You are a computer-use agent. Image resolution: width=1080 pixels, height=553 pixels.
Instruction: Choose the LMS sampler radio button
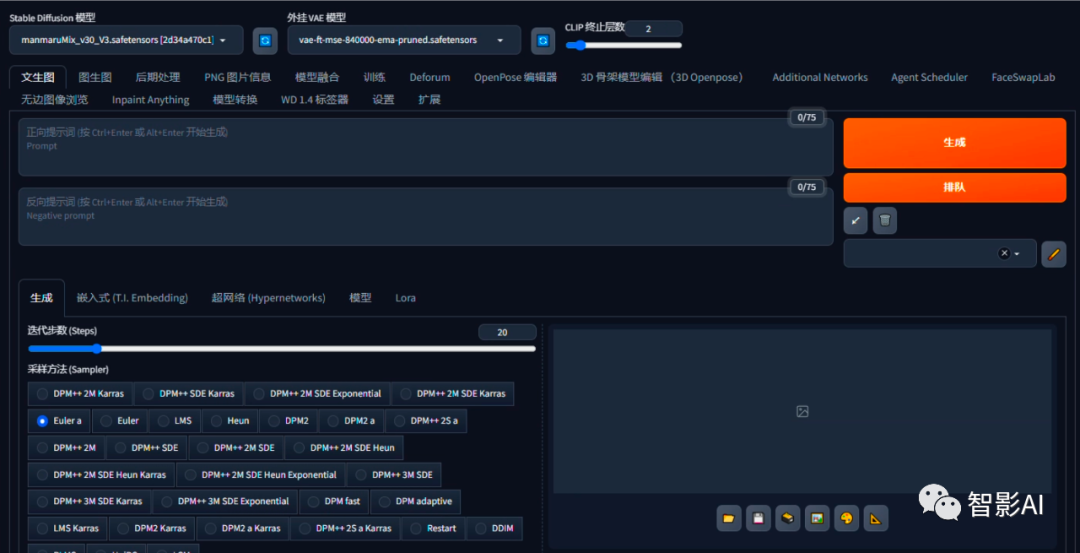point(175,421)
